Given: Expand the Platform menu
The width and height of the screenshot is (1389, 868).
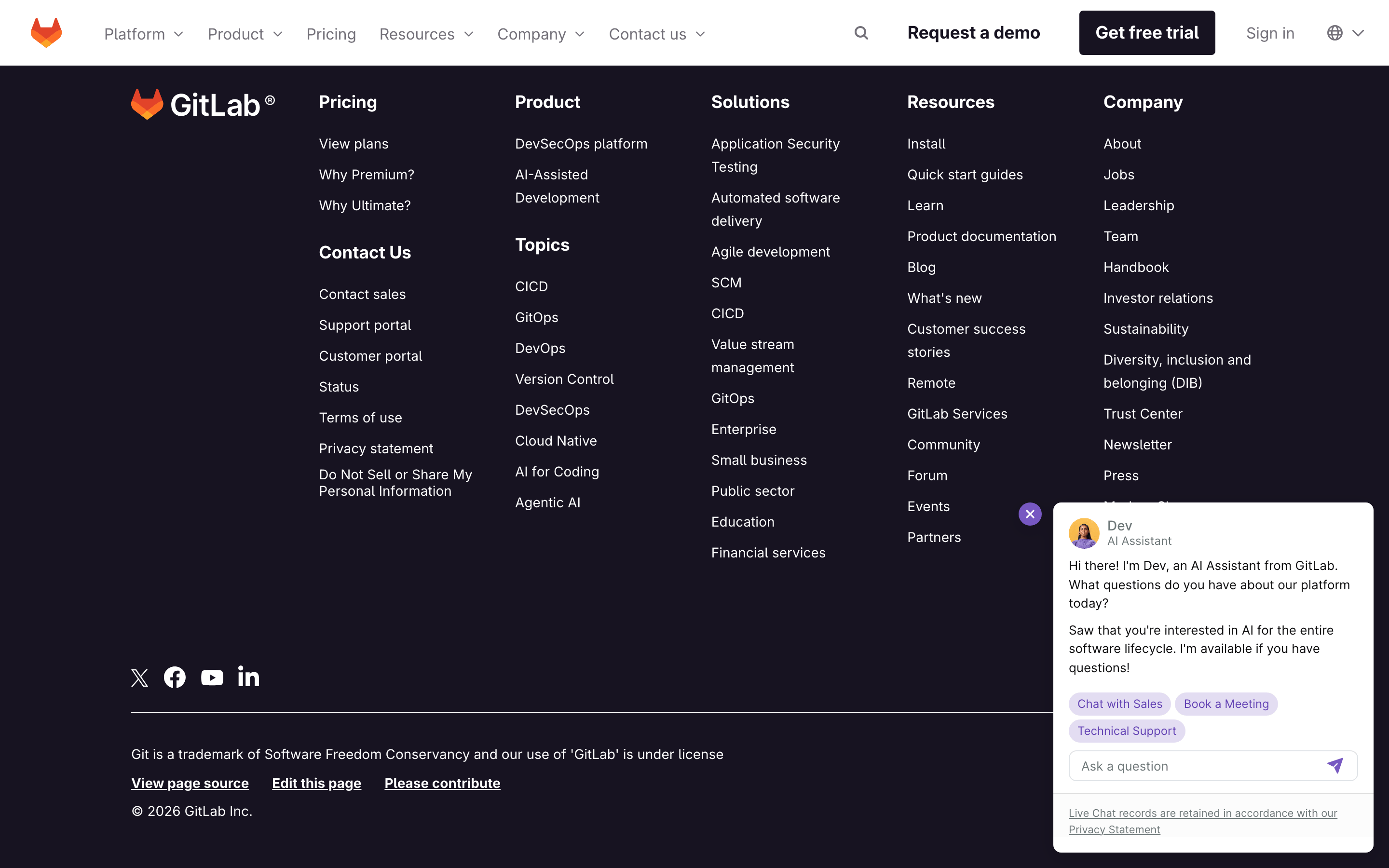Looking at the screenshot, I should click(x=144, y=34).
